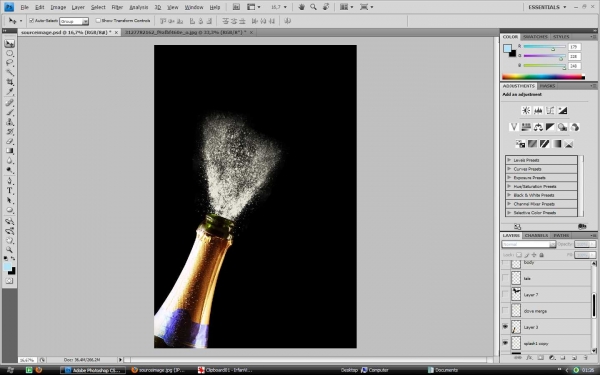600x375 pixels.
Task: Select the Path Selection tool
Action: (x=10, y=201)
